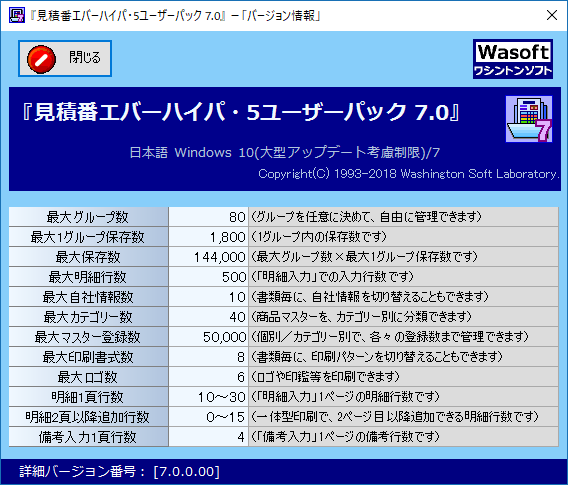Click the title bar application icon
568x485 pixels.
coord(17,15)
